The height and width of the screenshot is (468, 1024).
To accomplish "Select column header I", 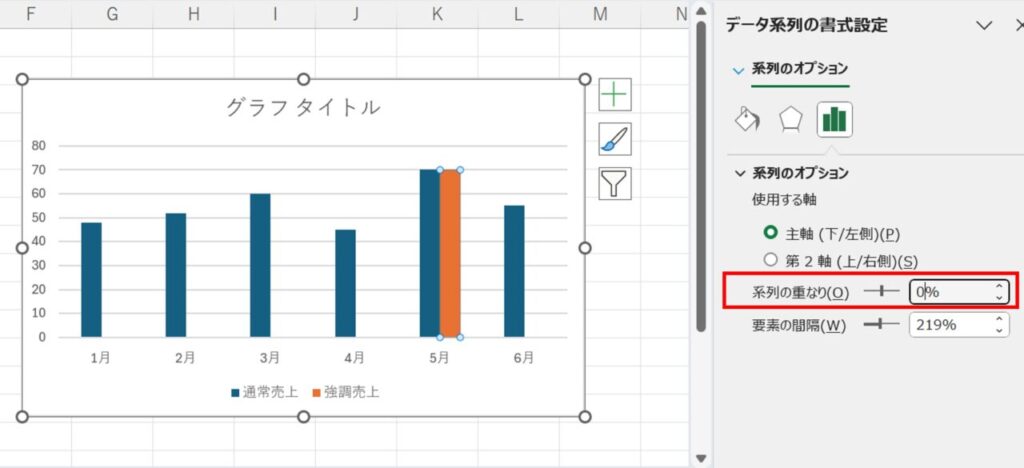I will pos(275,14).
